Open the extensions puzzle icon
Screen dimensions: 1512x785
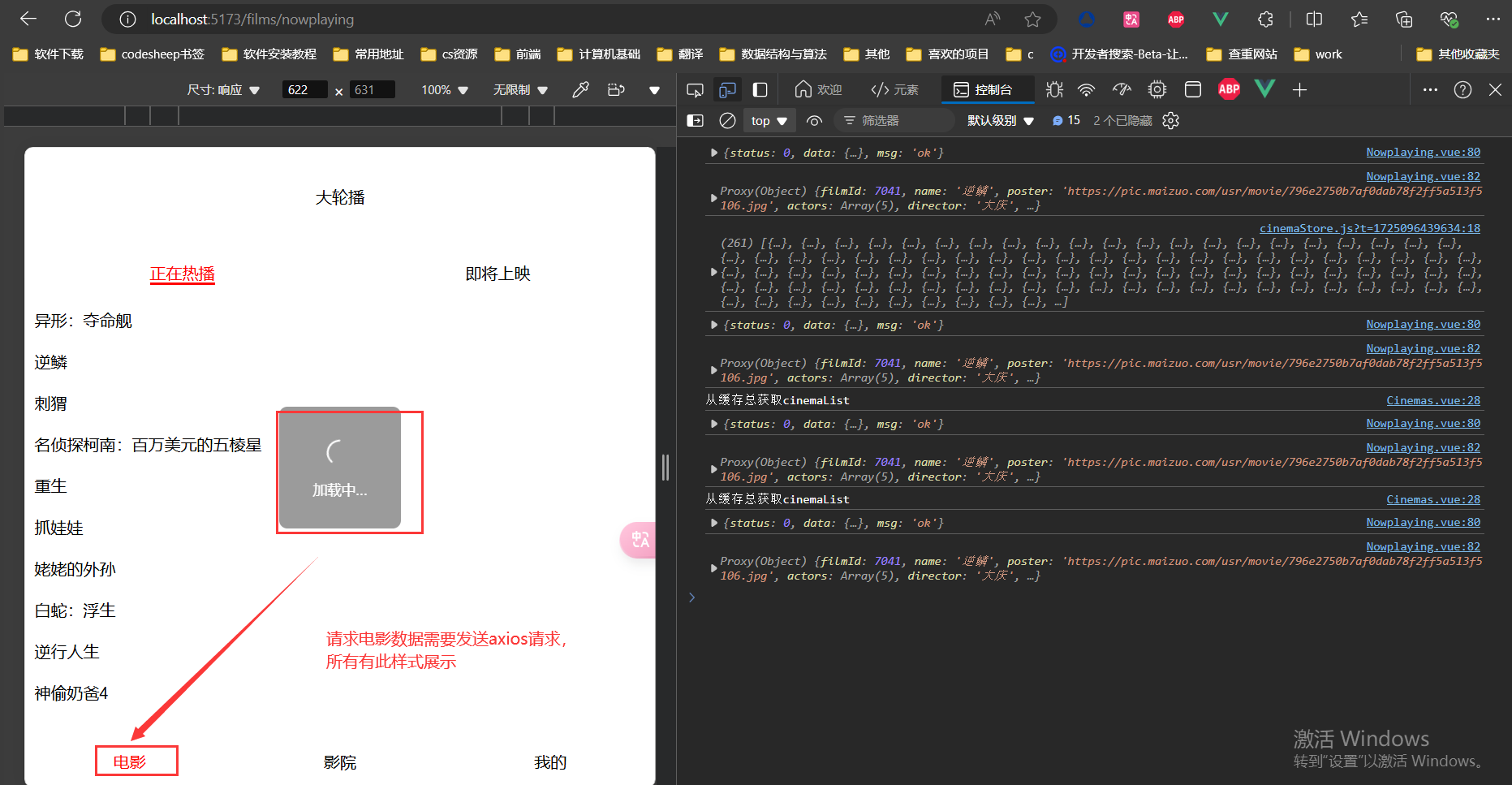point(1265,19)
